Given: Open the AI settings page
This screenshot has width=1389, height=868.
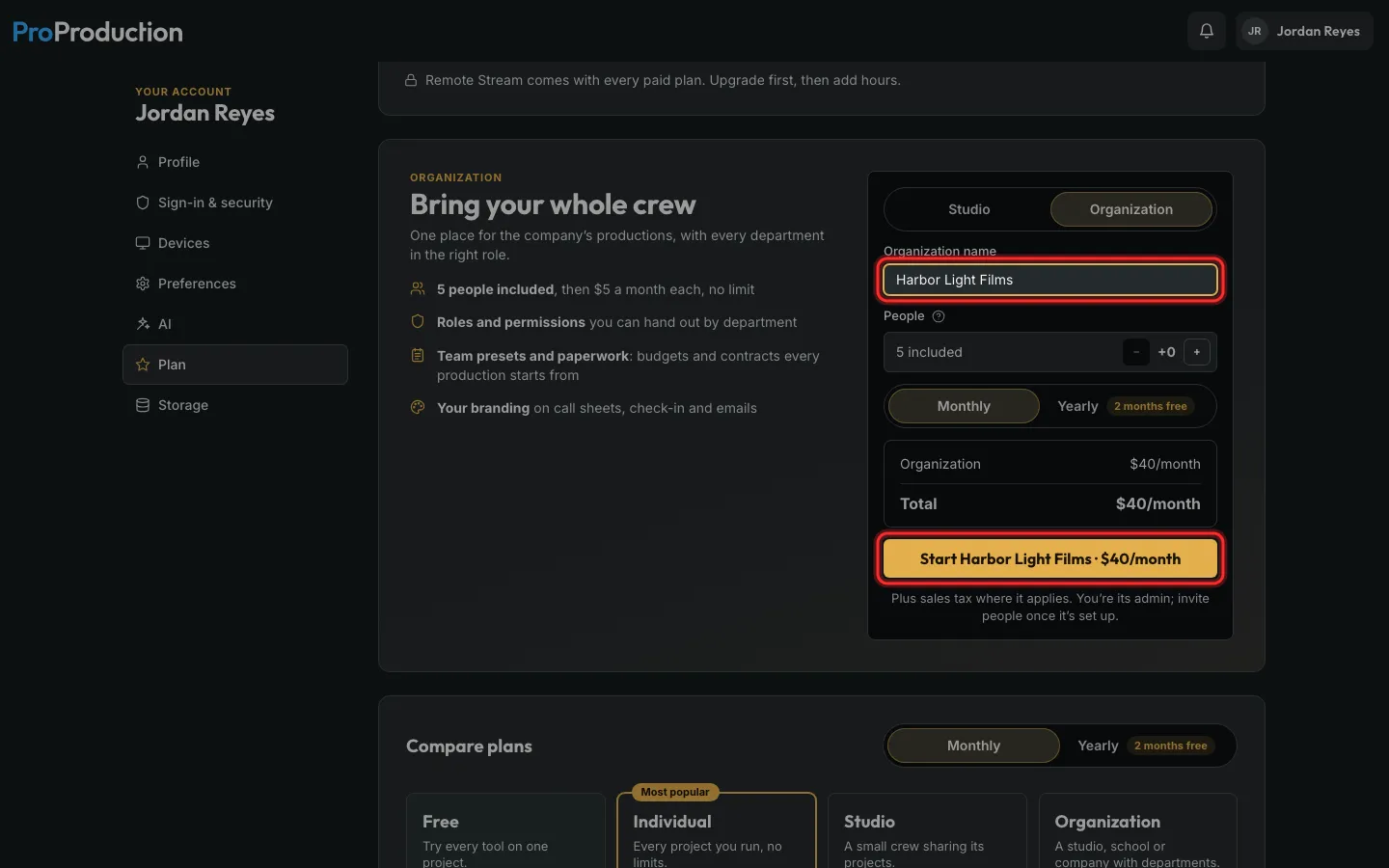Looking at the screenshot, I should [235, 324].
